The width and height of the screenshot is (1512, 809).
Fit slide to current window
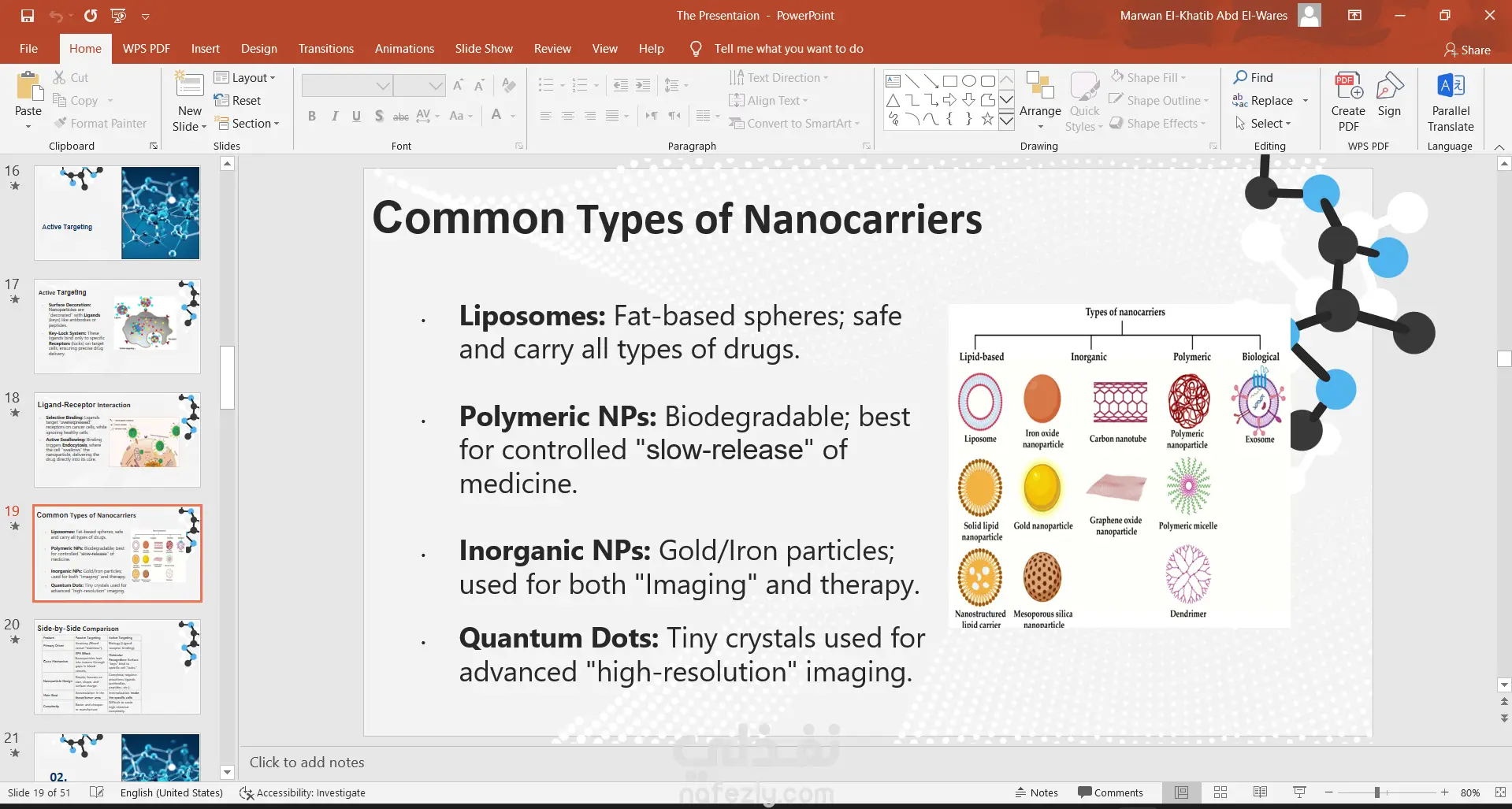coord(1499,792)
